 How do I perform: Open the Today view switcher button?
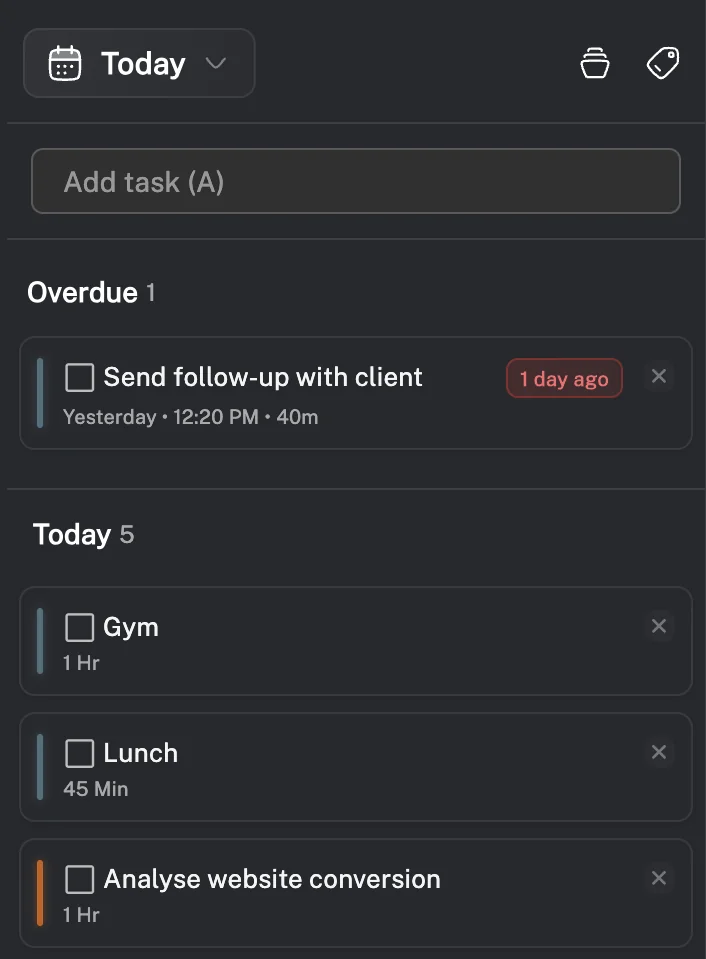[x=139, y=62]
